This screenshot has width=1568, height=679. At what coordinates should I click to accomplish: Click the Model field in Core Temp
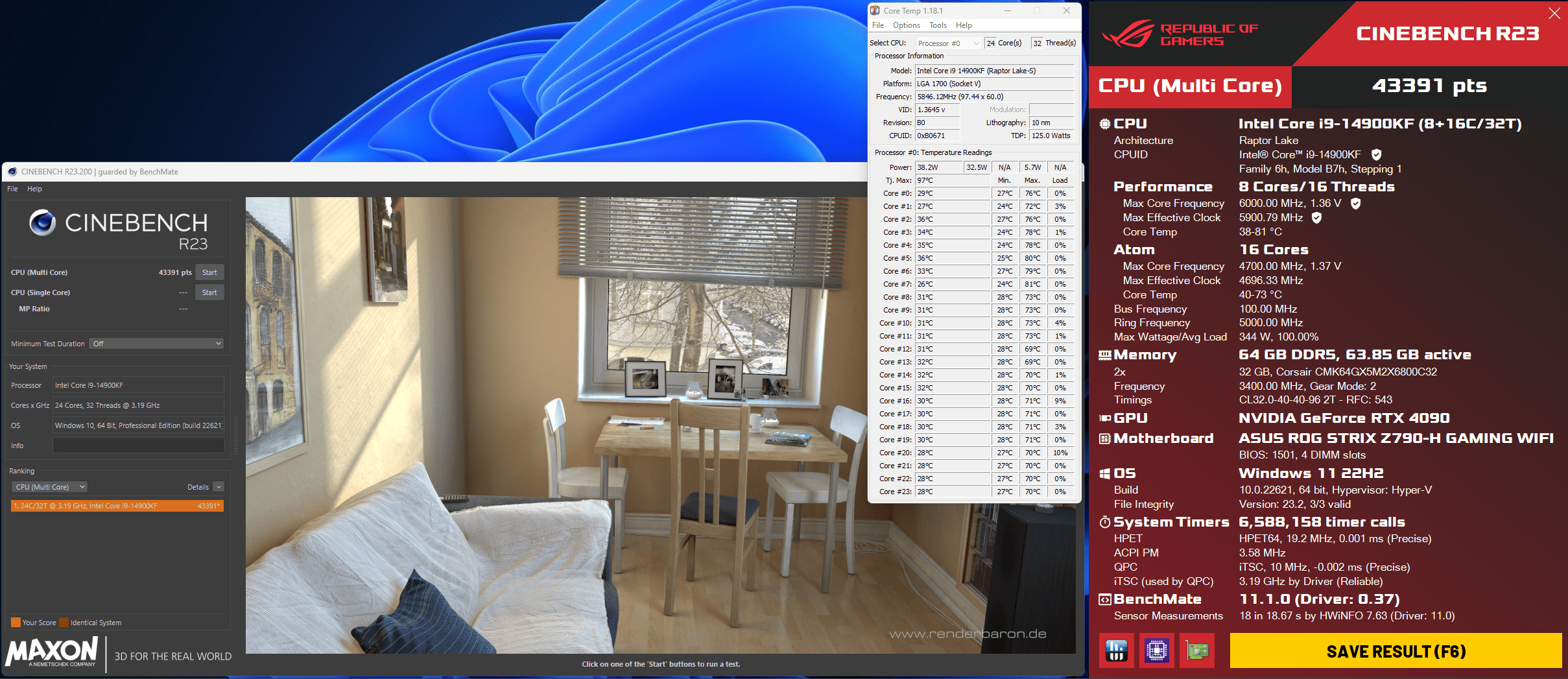click(994, 71)
